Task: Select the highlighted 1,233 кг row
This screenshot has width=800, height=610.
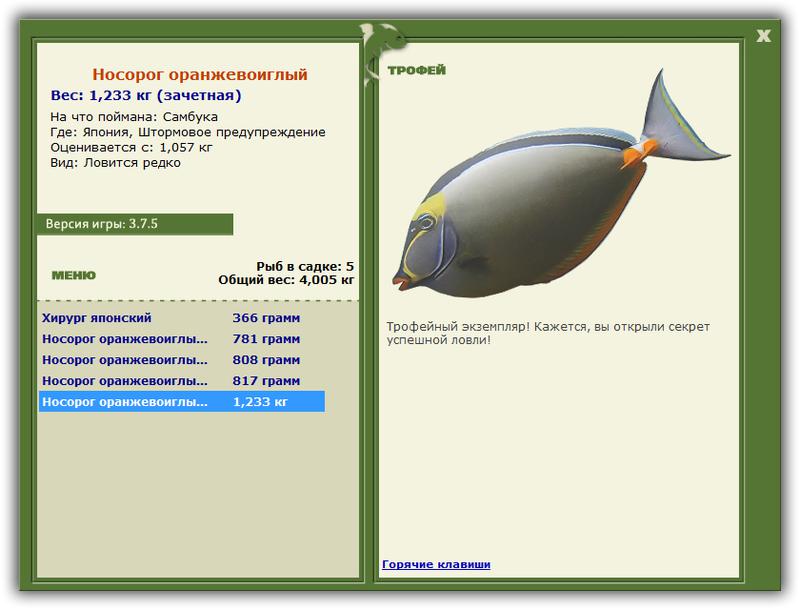Action: (x=182, y=401)
